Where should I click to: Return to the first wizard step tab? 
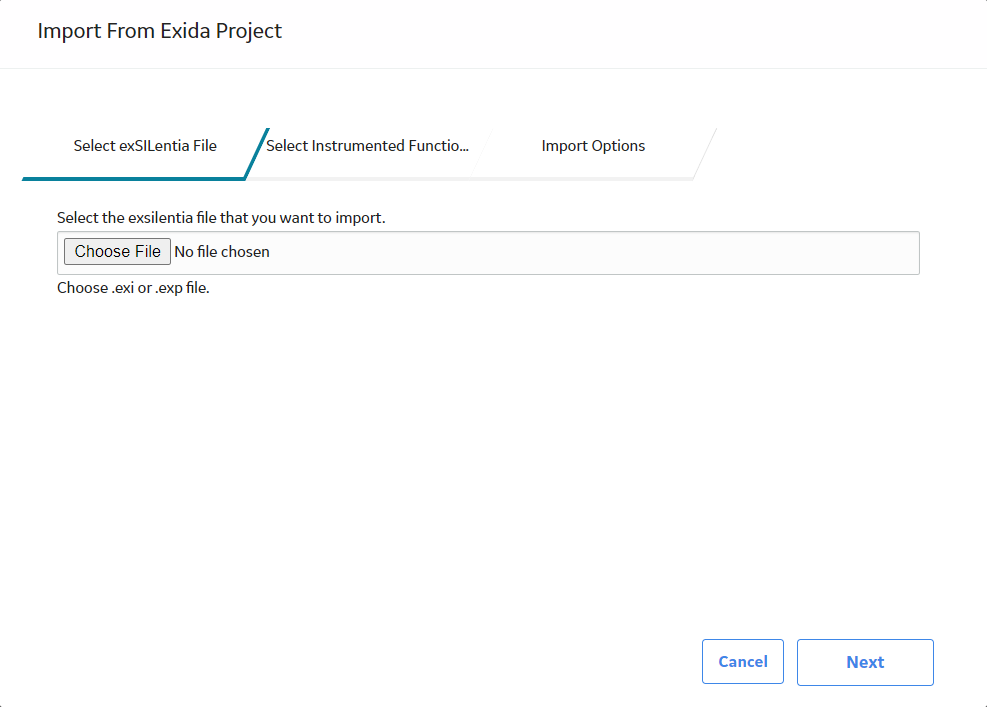[x=145, y=146]
